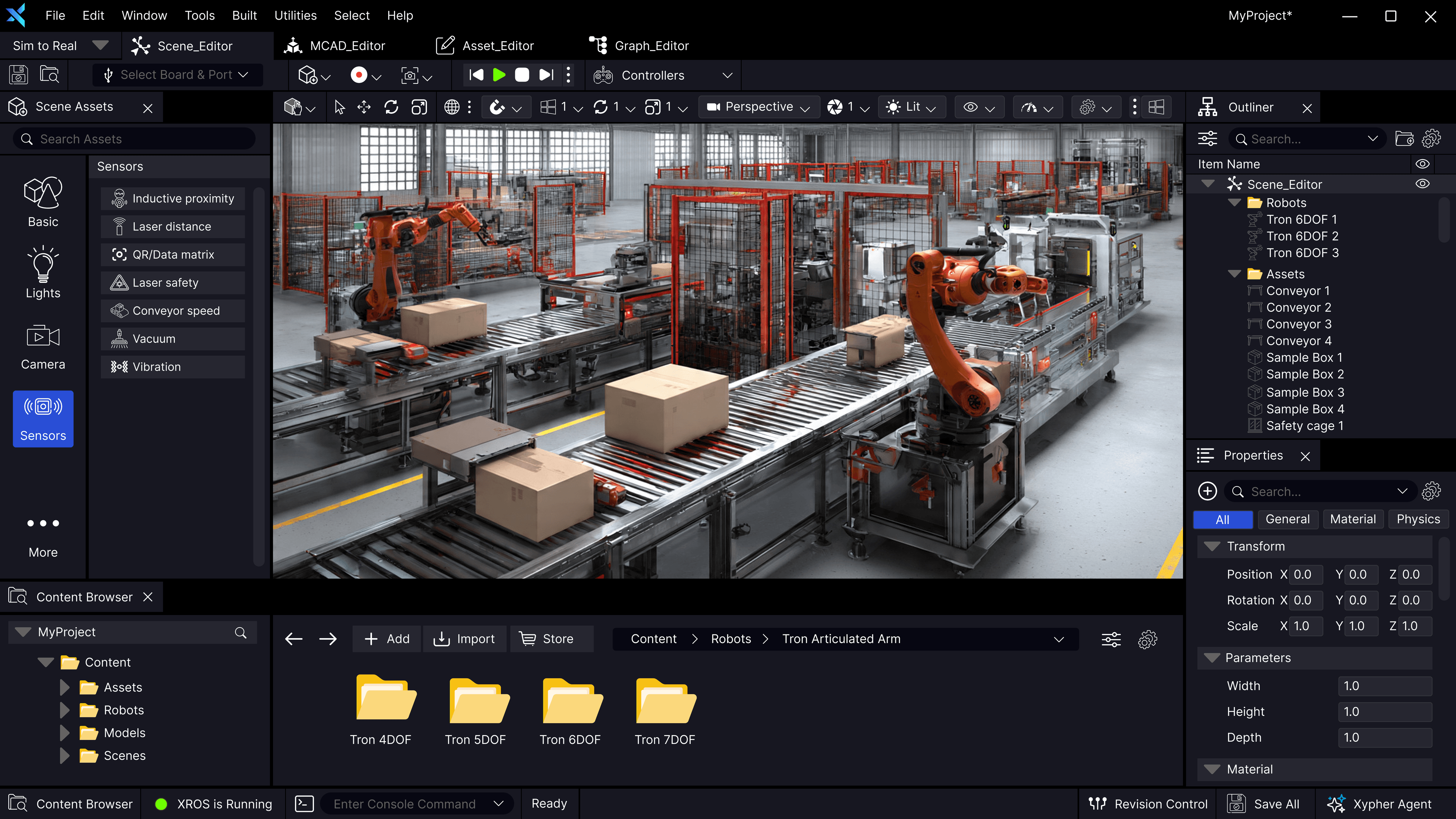The height and width of the screenshot is (819, 1456).
Task: Toggle visibility eye for Scene_Editor row
Action: [x=1422, y=184]
